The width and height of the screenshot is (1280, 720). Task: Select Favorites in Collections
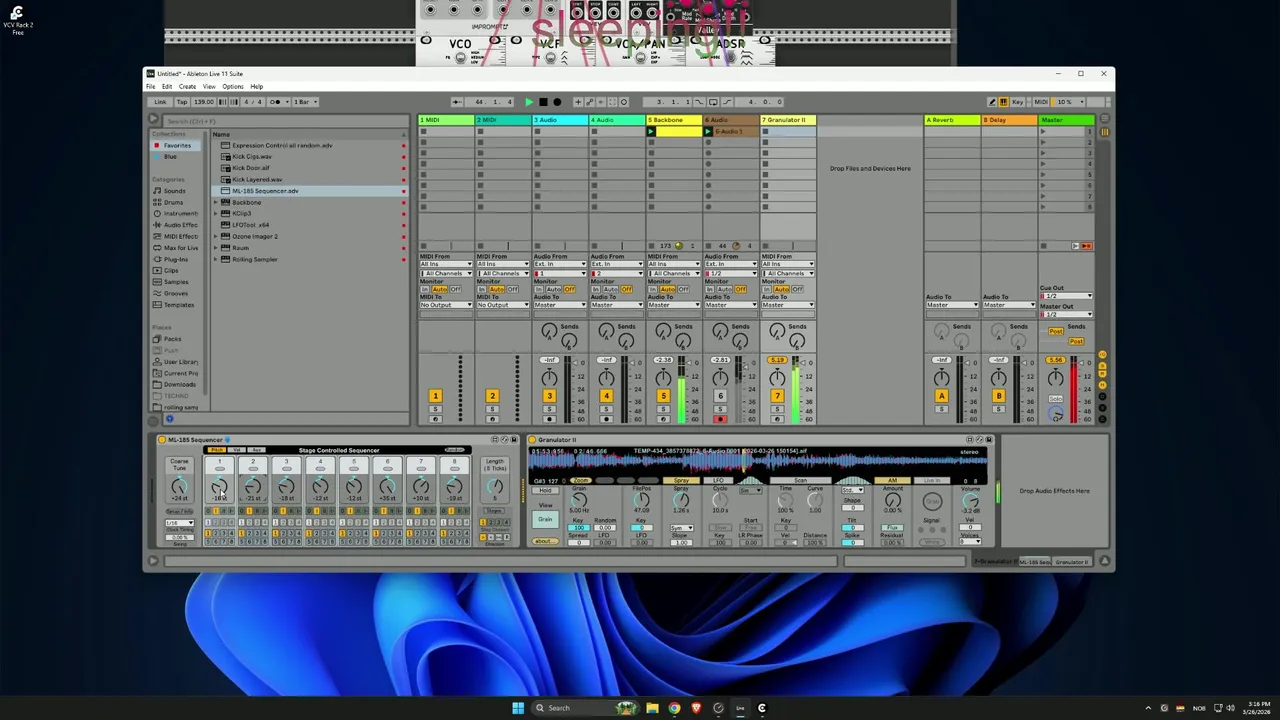[x=177, y=145]
